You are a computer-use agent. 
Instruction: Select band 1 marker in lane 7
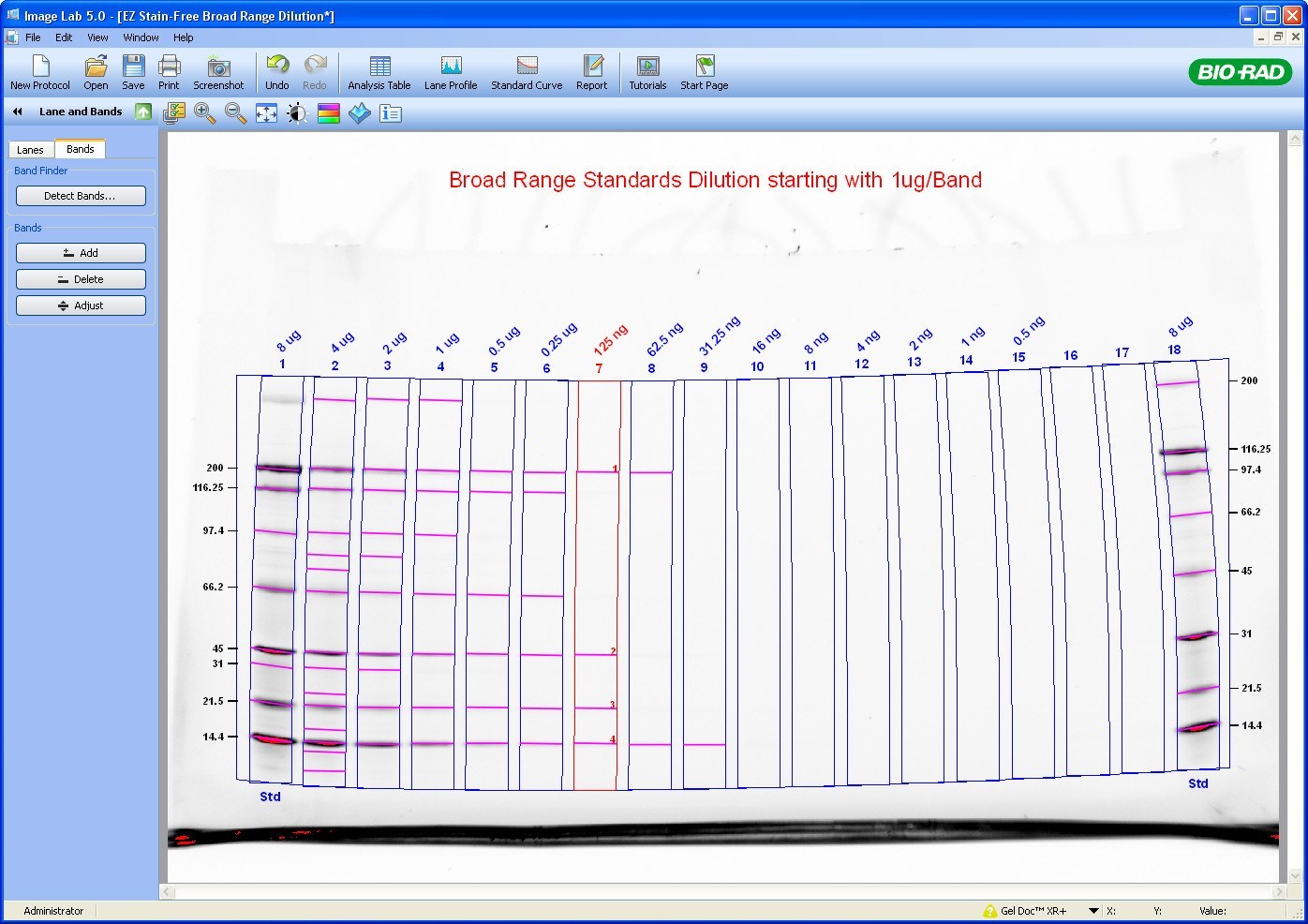coord(615,469)
